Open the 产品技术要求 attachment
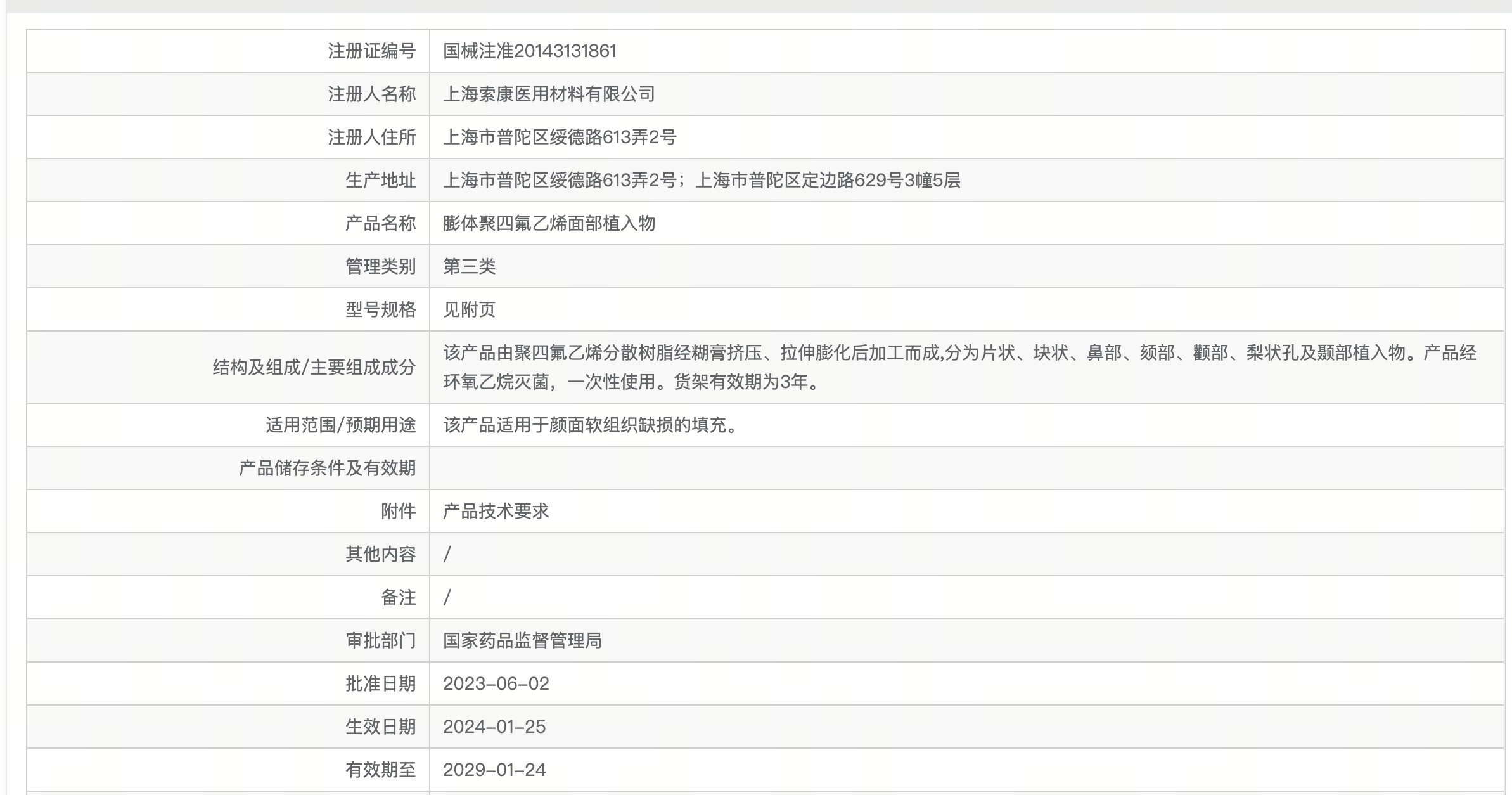Viewport: 1512px width, 795px height. [496, 511]
